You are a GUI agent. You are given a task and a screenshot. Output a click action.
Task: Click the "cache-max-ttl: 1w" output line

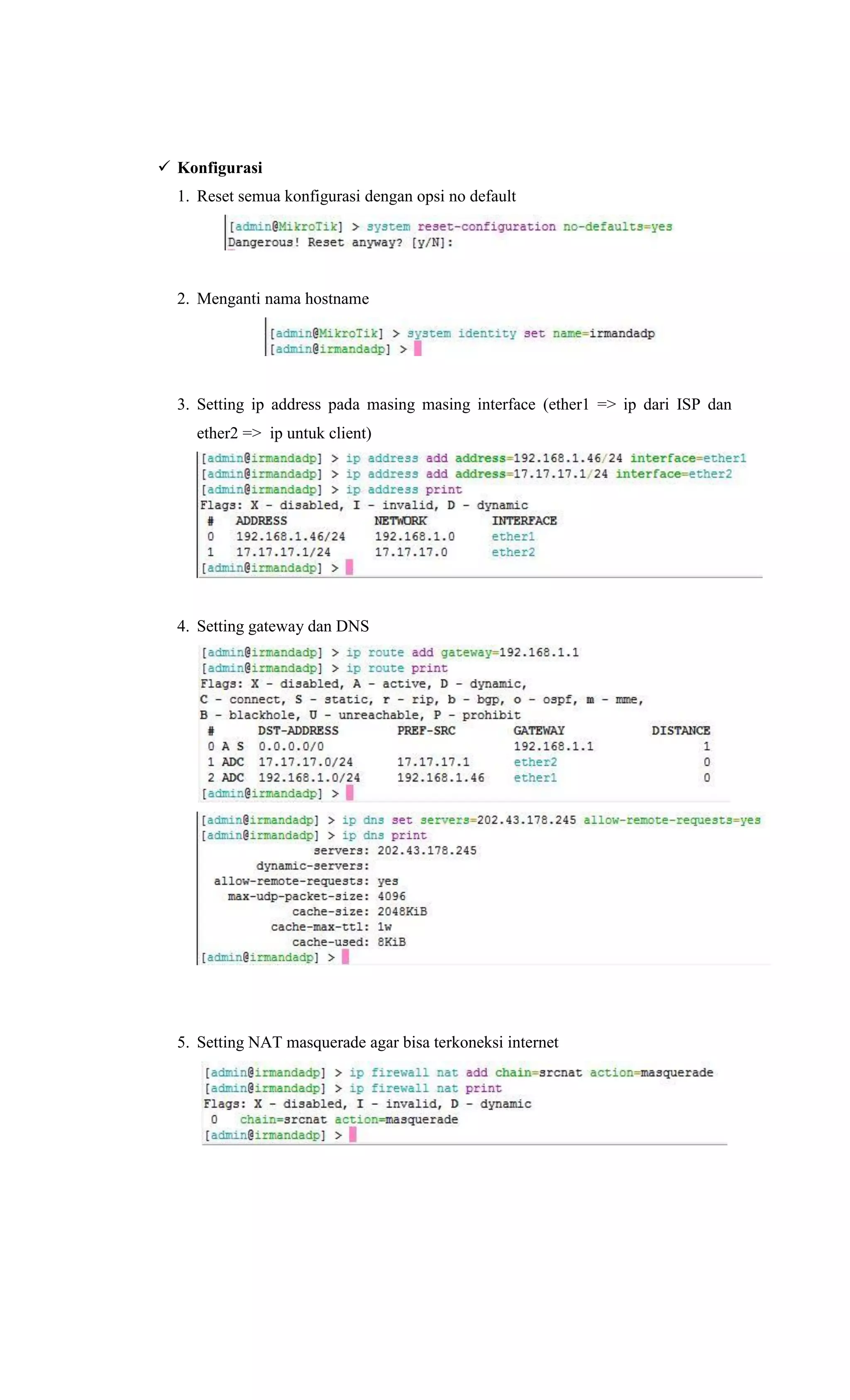tap(331, 927)
